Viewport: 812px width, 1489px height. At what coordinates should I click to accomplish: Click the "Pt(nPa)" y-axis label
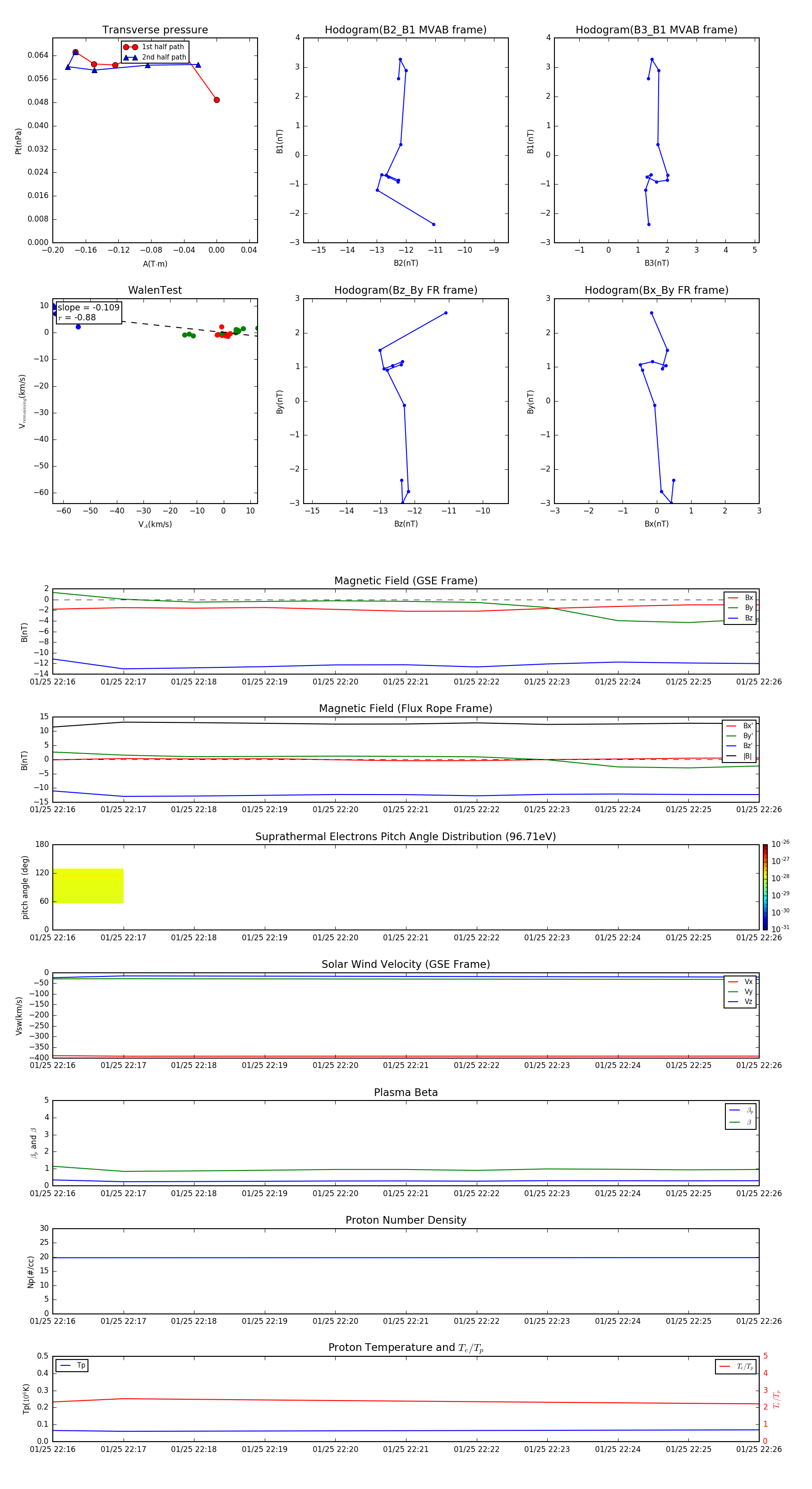[18, 141]
